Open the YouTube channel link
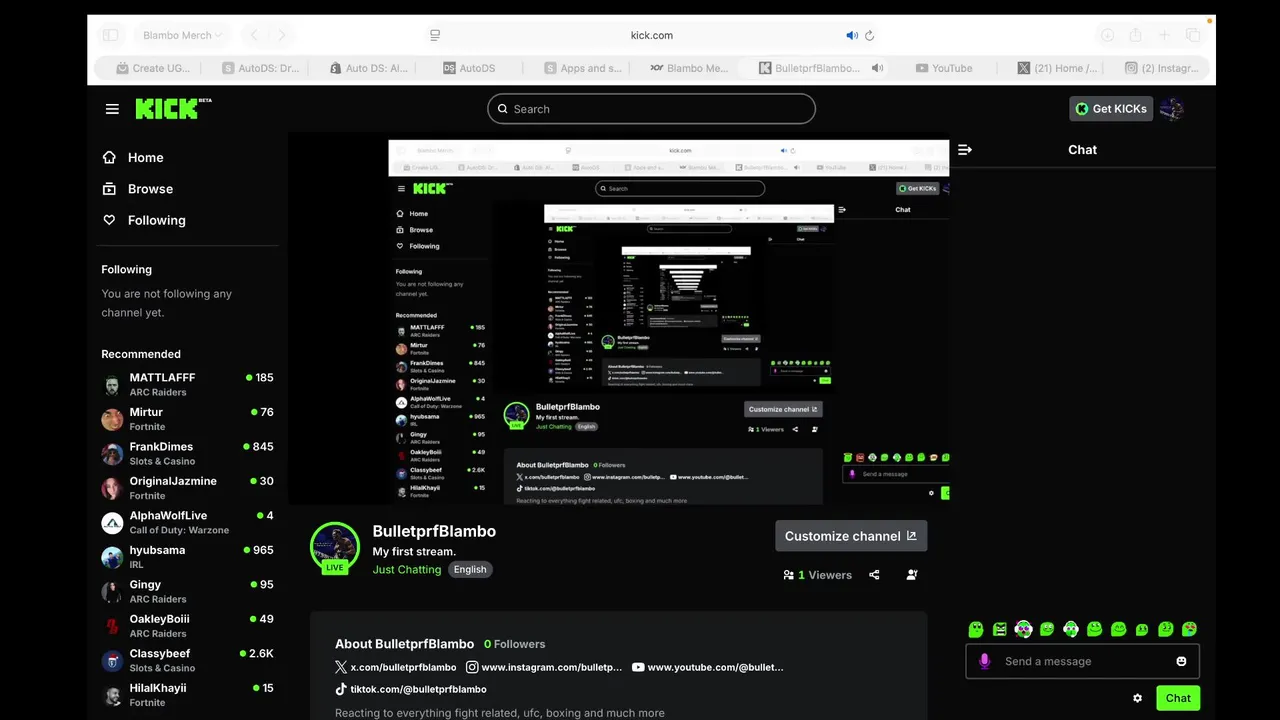The height and width of the screenshot is (720, 1280). click(x=708, y=667)
